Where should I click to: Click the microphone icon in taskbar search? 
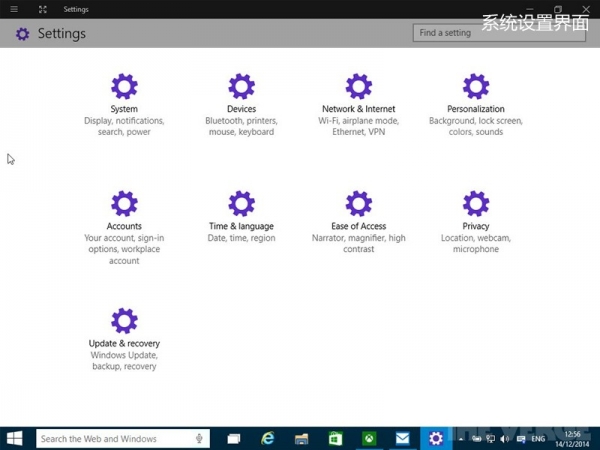click(199, 439)
